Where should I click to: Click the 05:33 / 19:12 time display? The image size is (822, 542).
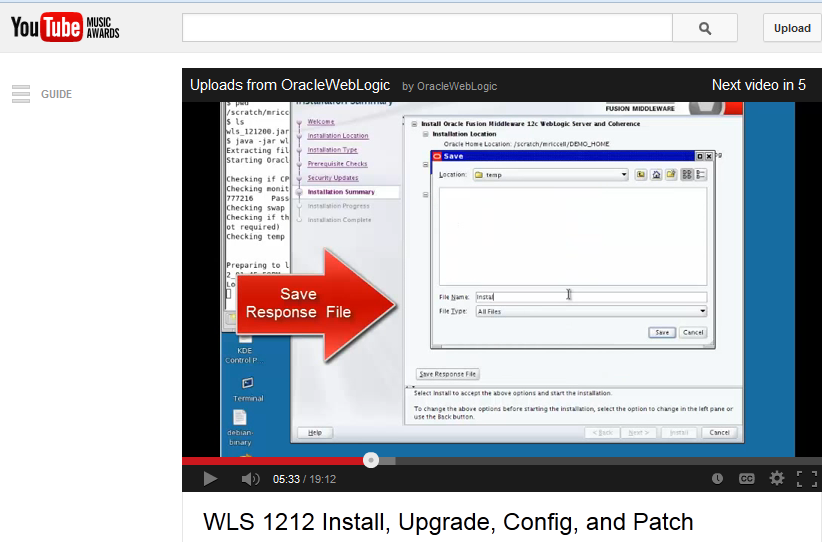tap(305, 479)
